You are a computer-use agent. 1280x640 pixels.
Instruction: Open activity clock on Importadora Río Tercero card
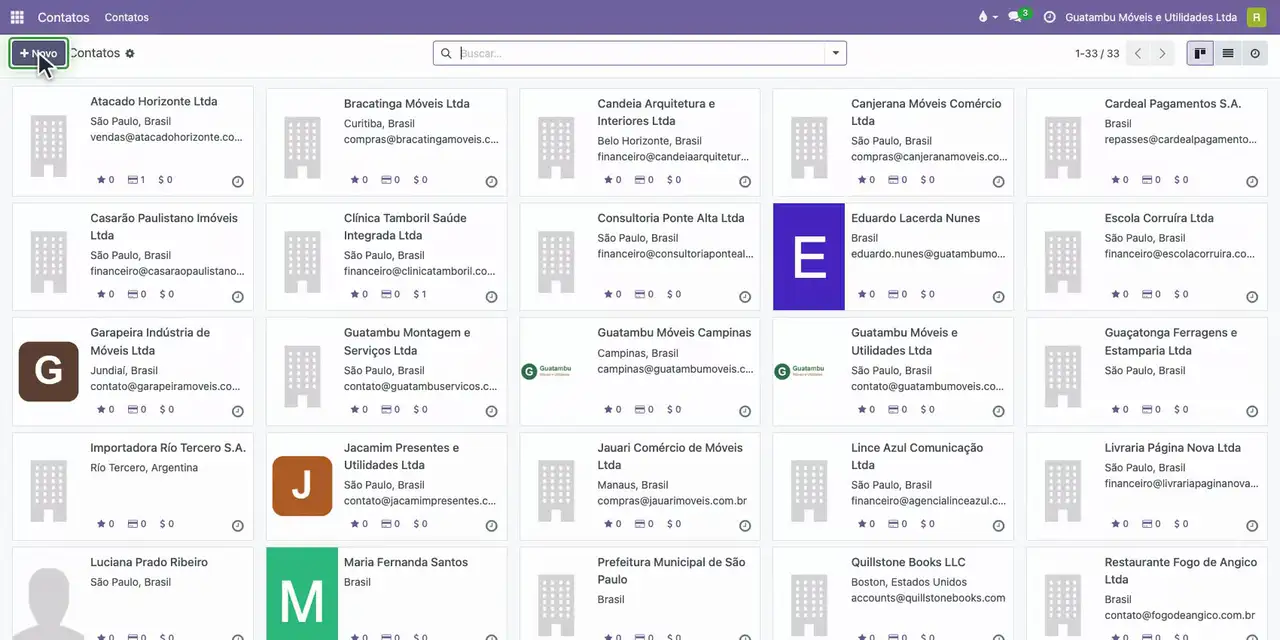coord(238,526)
